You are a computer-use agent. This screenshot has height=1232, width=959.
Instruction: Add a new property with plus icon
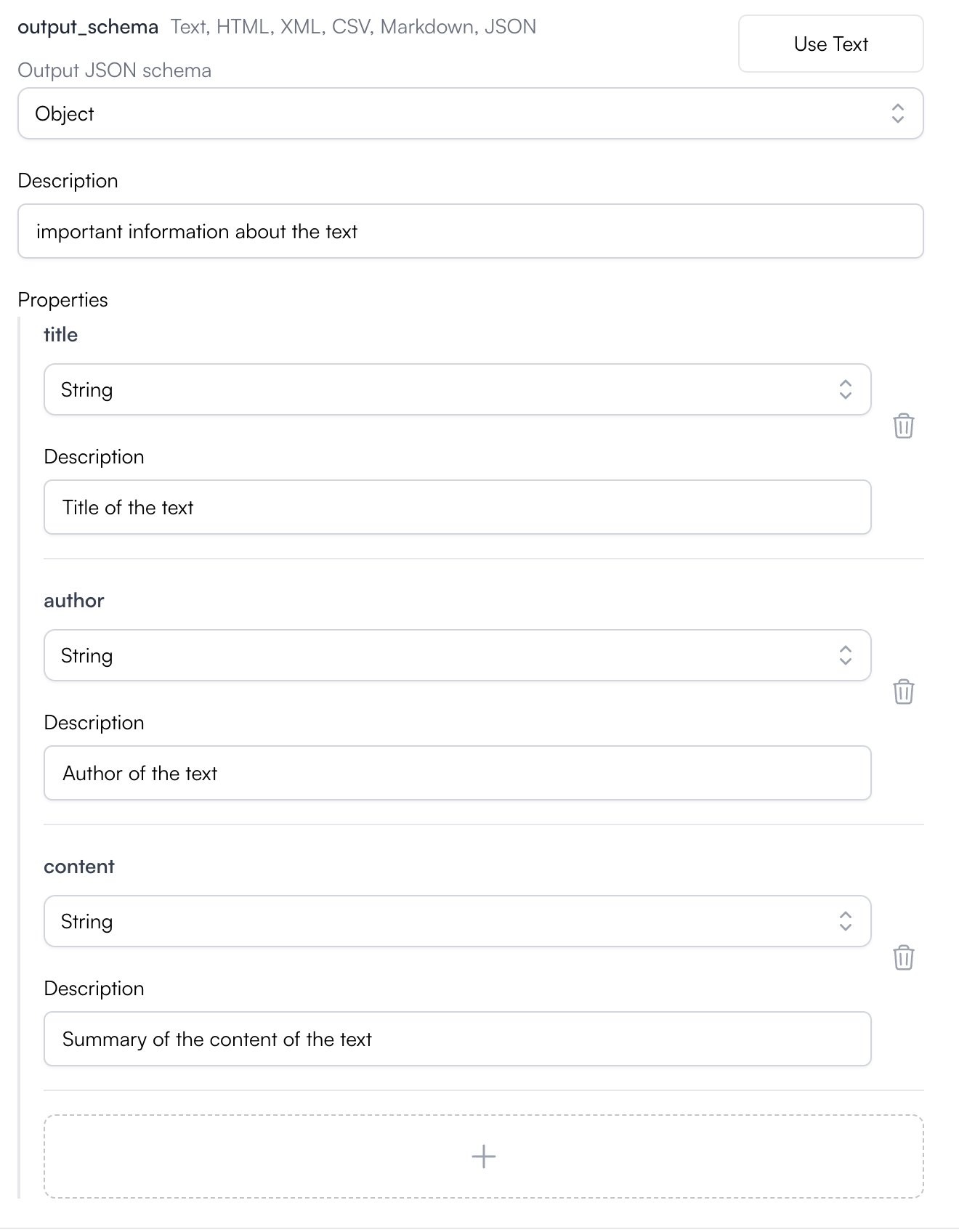click(x=484, y=1156)
